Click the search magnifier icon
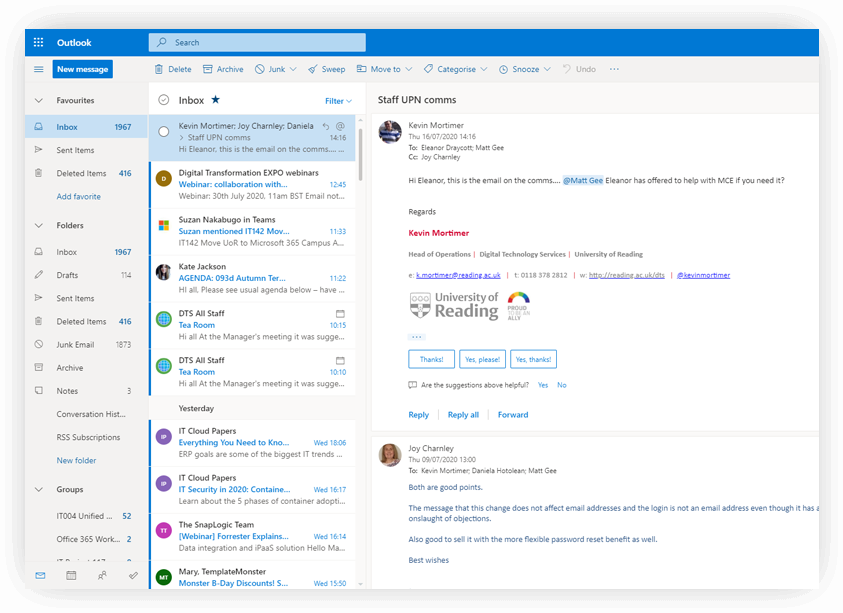This screenshot has height=613, width=843. pyautogui.click(x=161, y=42)
